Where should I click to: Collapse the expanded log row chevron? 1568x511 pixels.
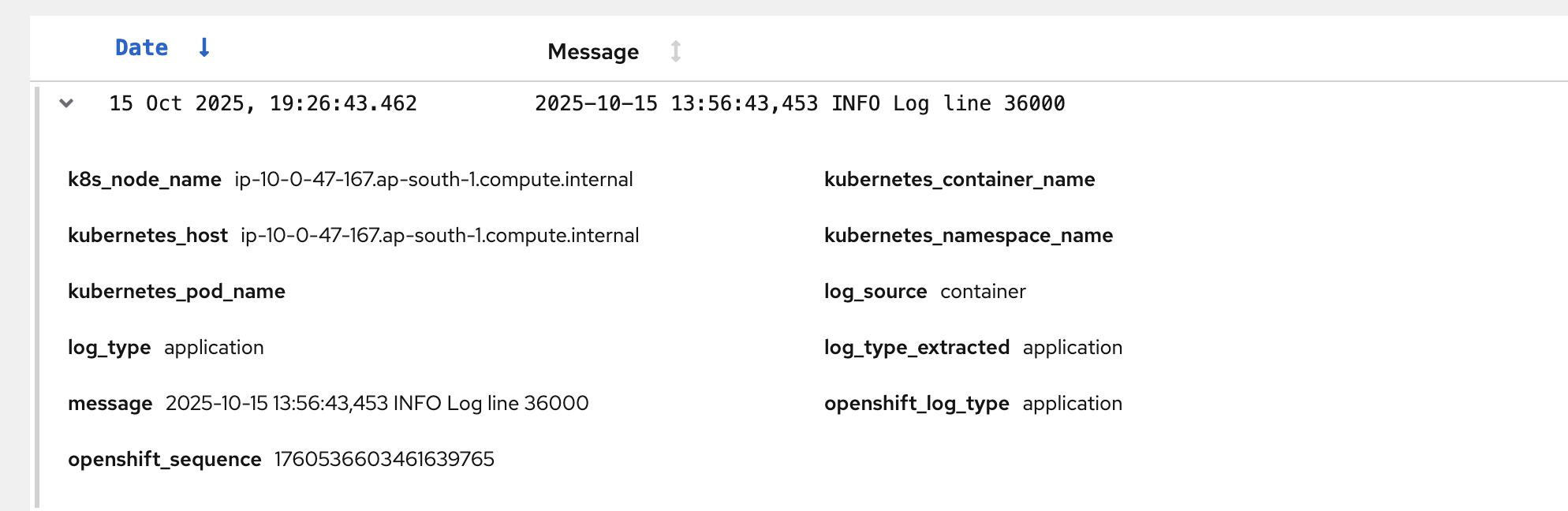(x=66, y=103)
